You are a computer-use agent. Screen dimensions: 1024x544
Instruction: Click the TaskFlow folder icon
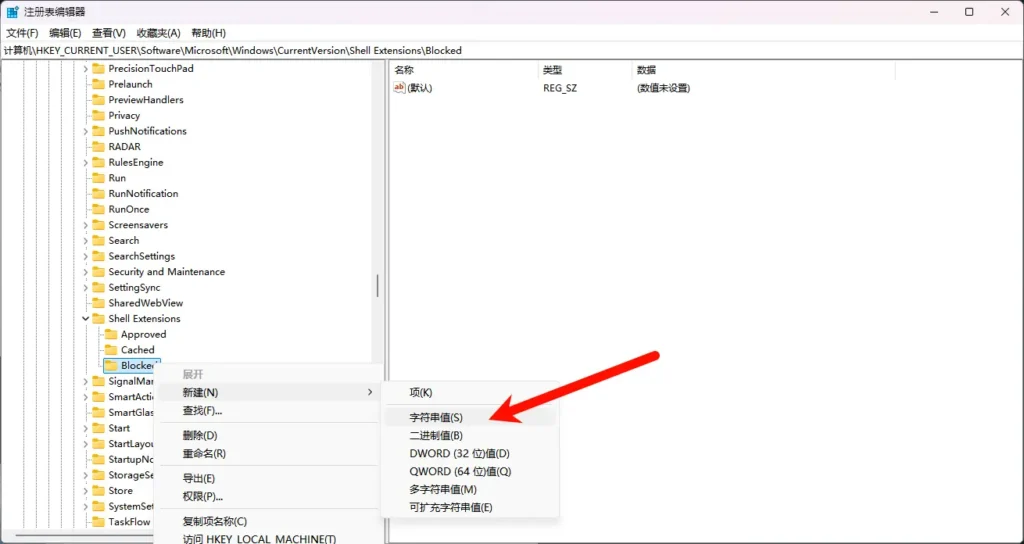(98, 522)
